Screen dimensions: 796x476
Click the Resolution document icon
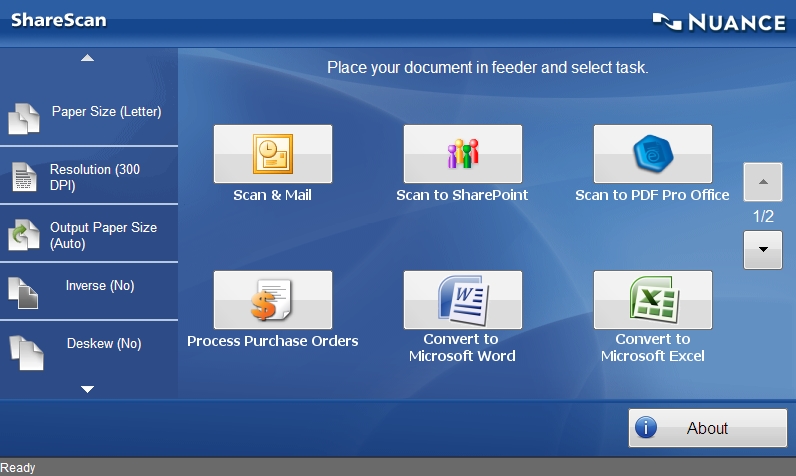[23, 177]
